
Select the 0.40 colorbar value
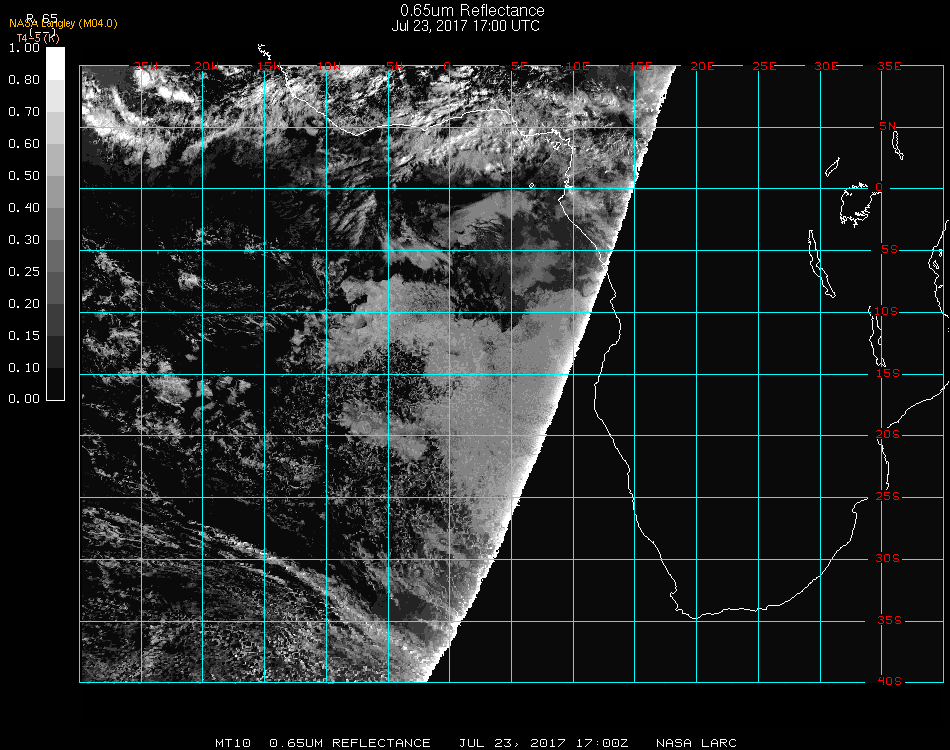coord(24,208)
